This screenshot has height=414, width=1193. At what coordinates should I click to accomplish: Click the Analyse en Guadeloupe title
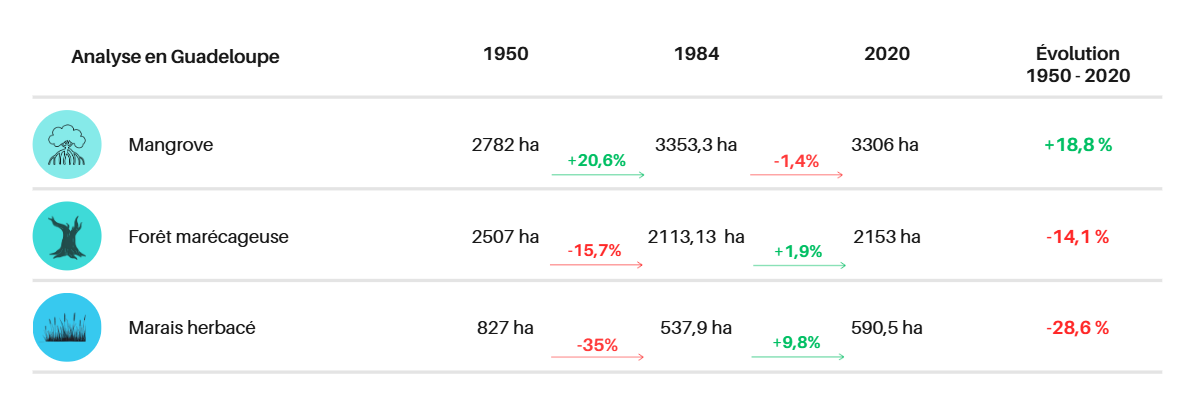pos(175,57)
